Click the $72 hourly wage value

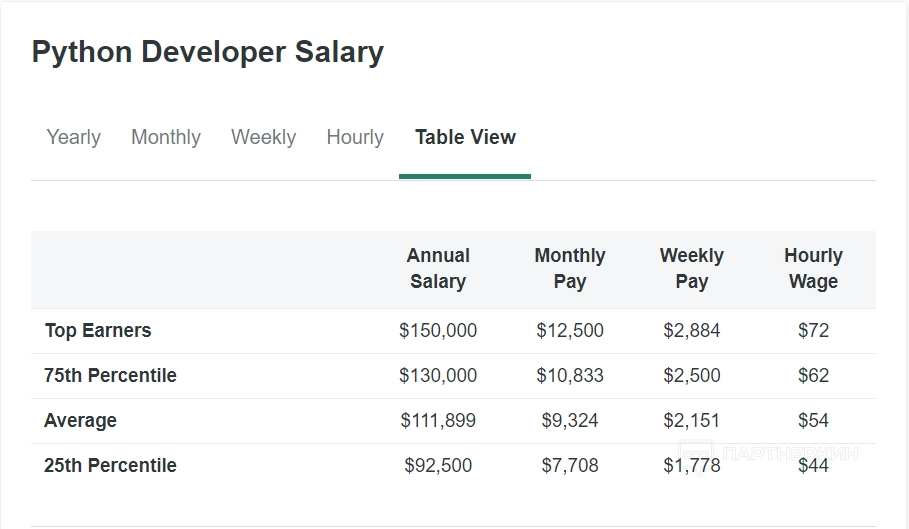(813, 330)
